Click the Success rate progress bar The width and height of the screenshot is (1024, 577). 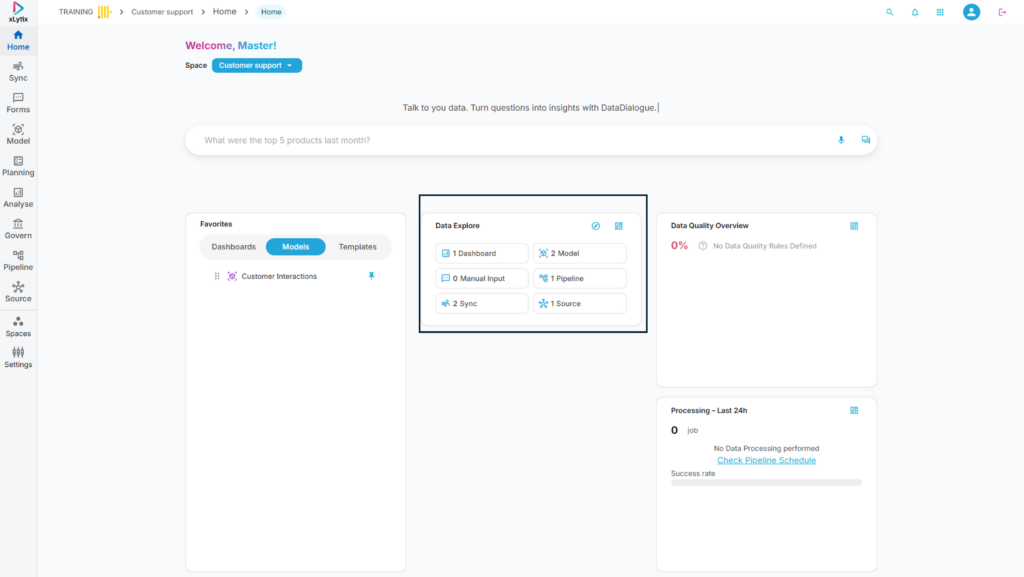(766, 482)
